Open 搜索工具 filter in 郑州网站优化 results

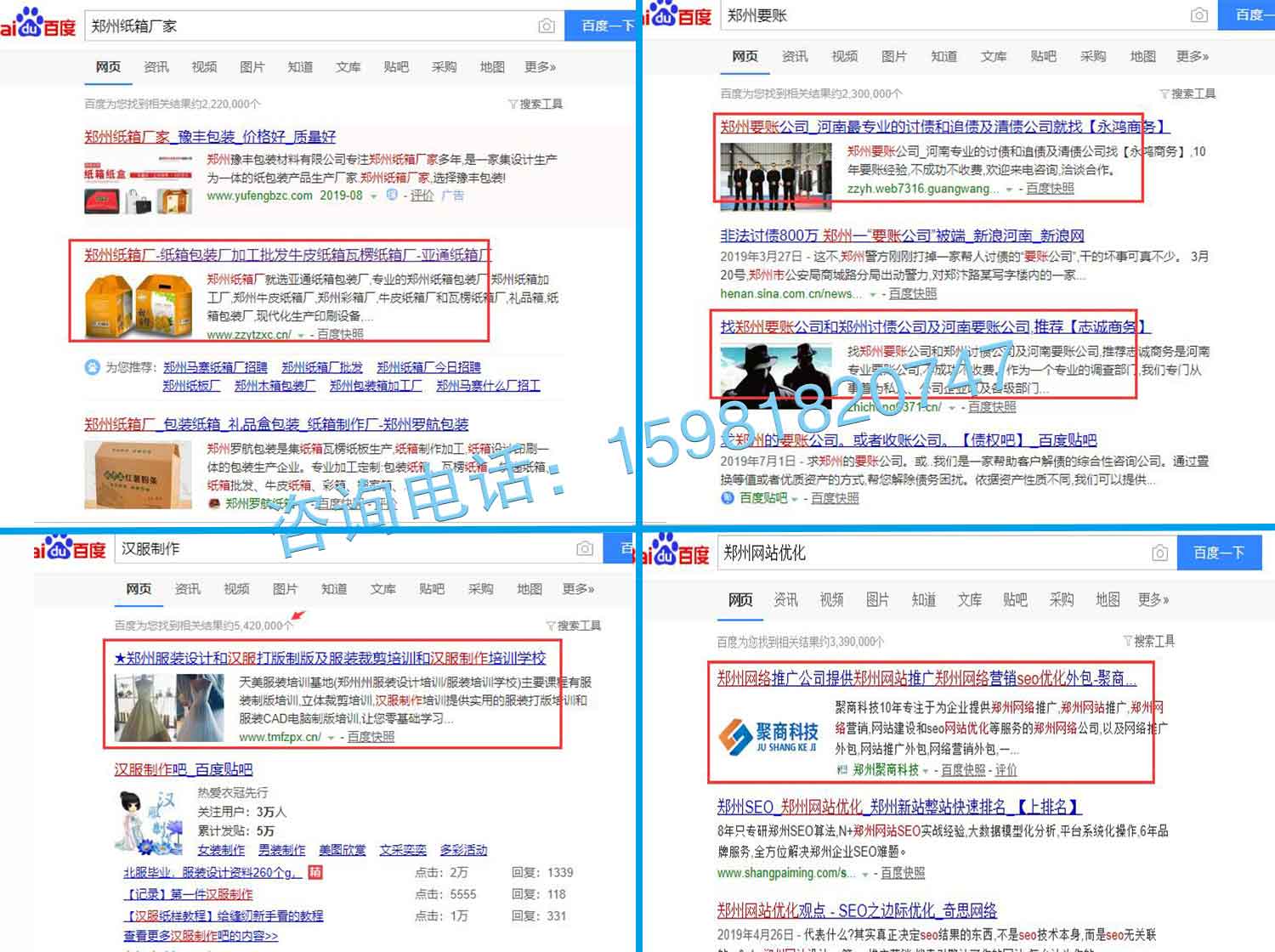(1149, 641)
